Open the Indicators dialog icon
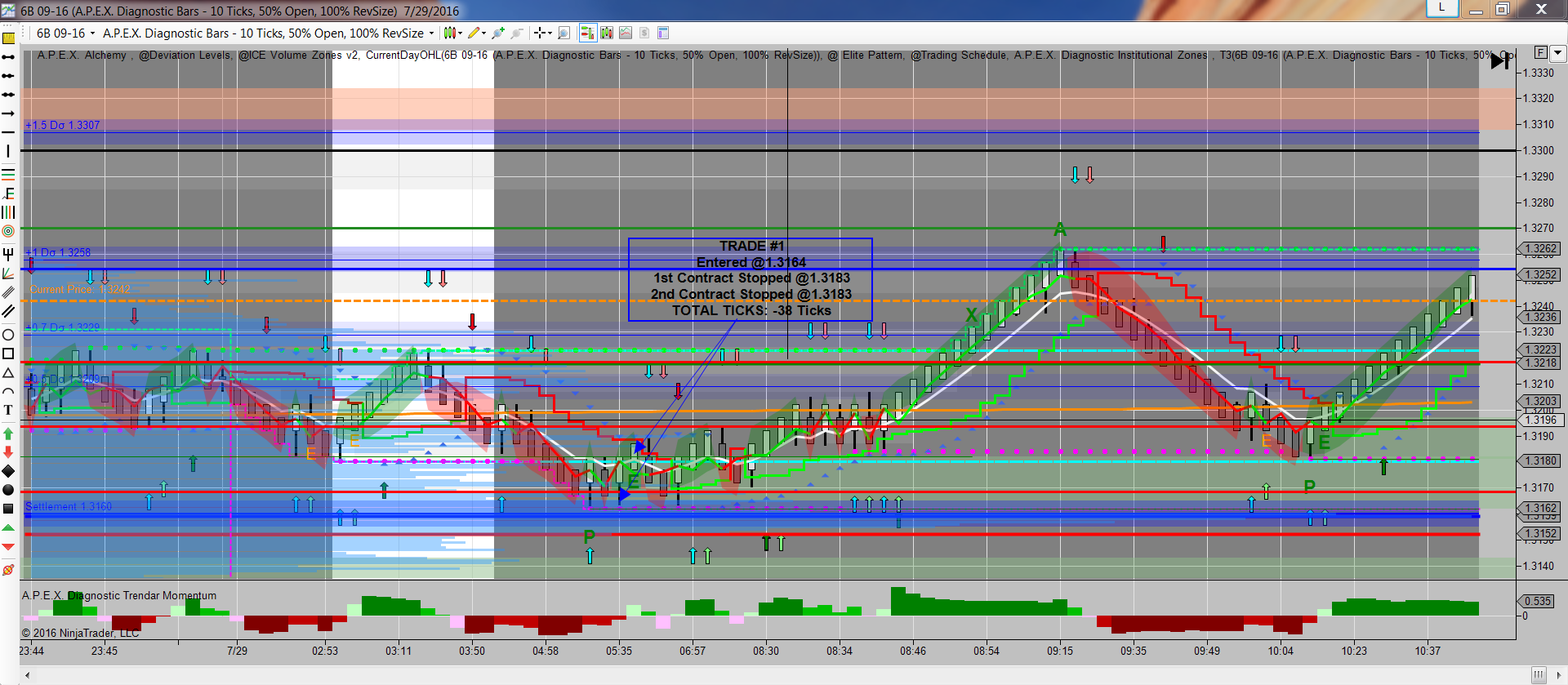The width and height of the screenshot is (1568, 685). (626, 33)
